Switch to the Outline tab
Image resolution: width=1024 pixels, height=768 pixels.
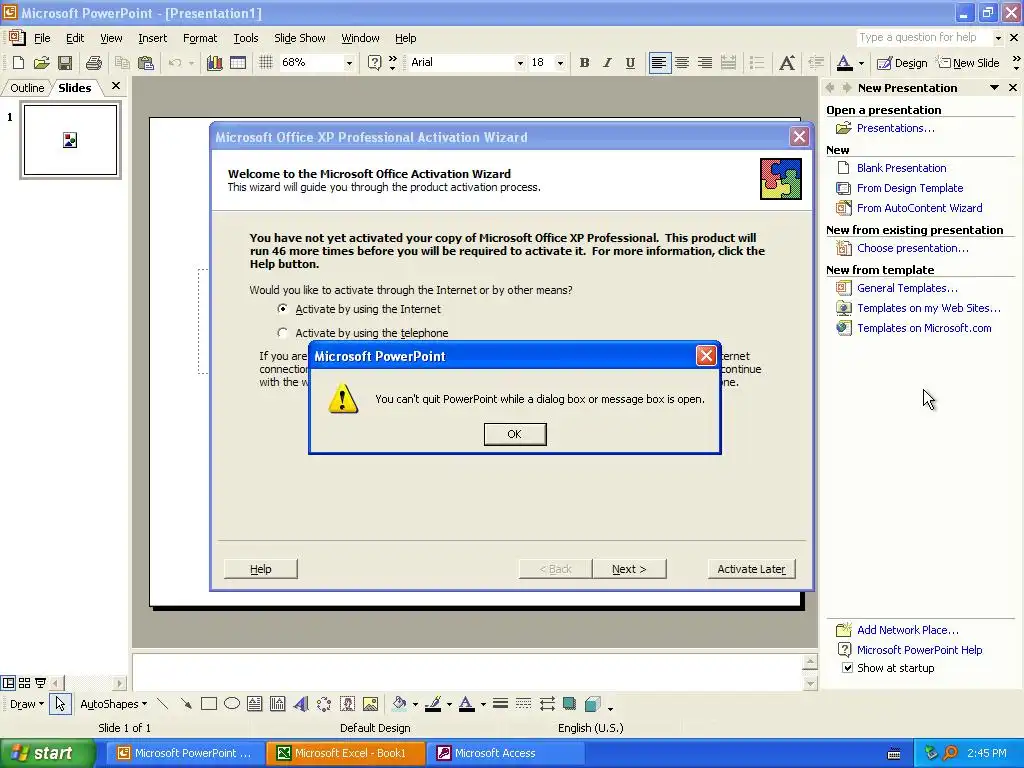27,88
